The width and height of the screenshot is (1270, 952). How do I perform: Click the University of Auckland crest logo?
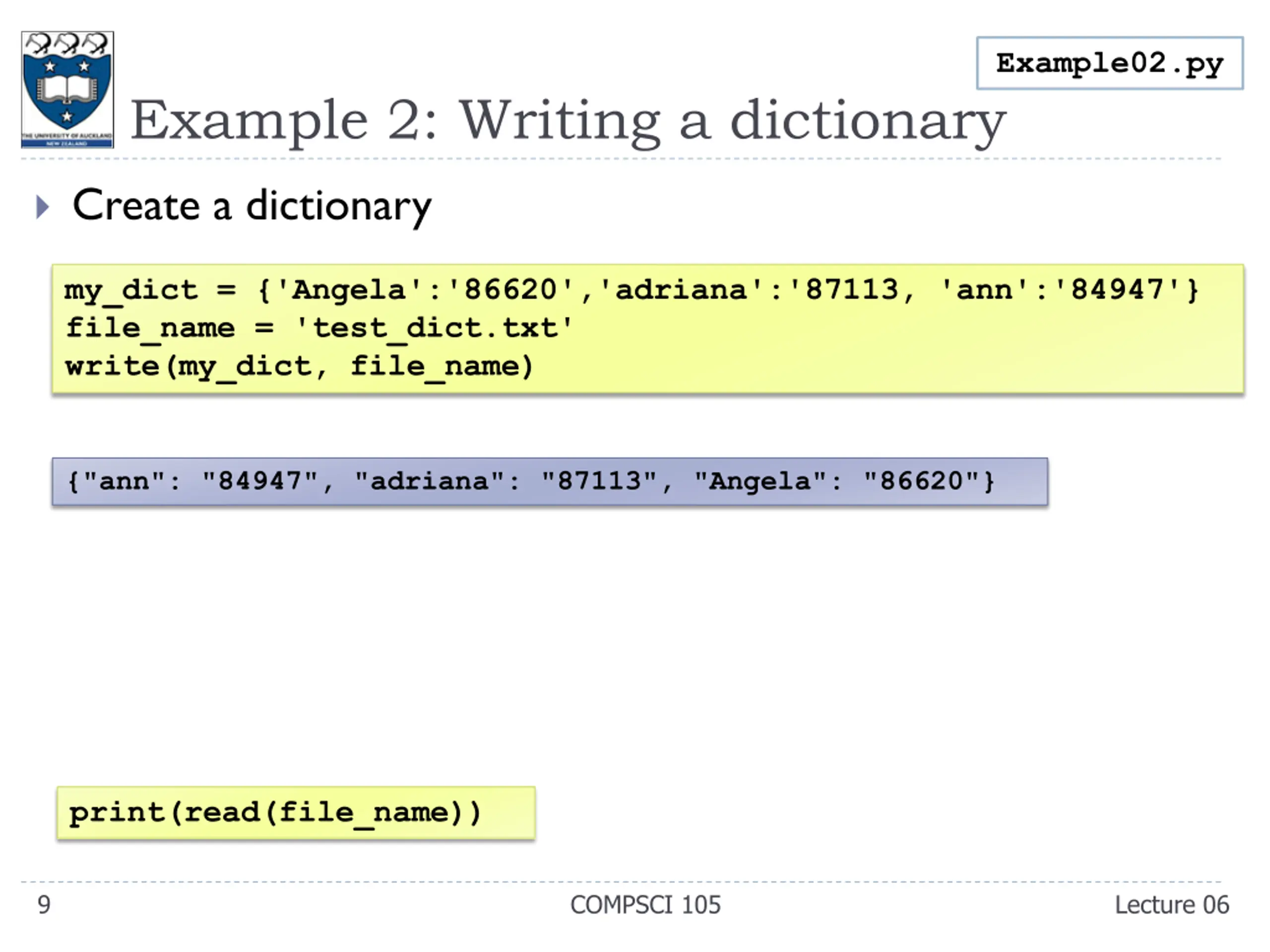pos(67,90)
